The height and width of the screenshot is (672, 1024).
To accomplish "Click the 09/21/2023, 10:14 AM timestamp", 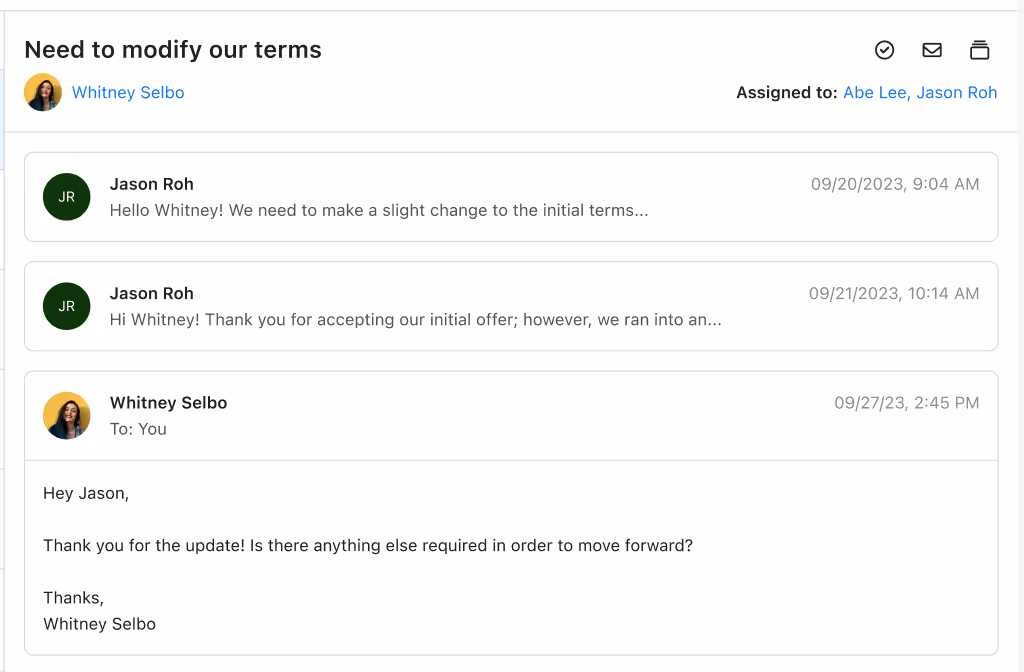I will pos(894,294).
